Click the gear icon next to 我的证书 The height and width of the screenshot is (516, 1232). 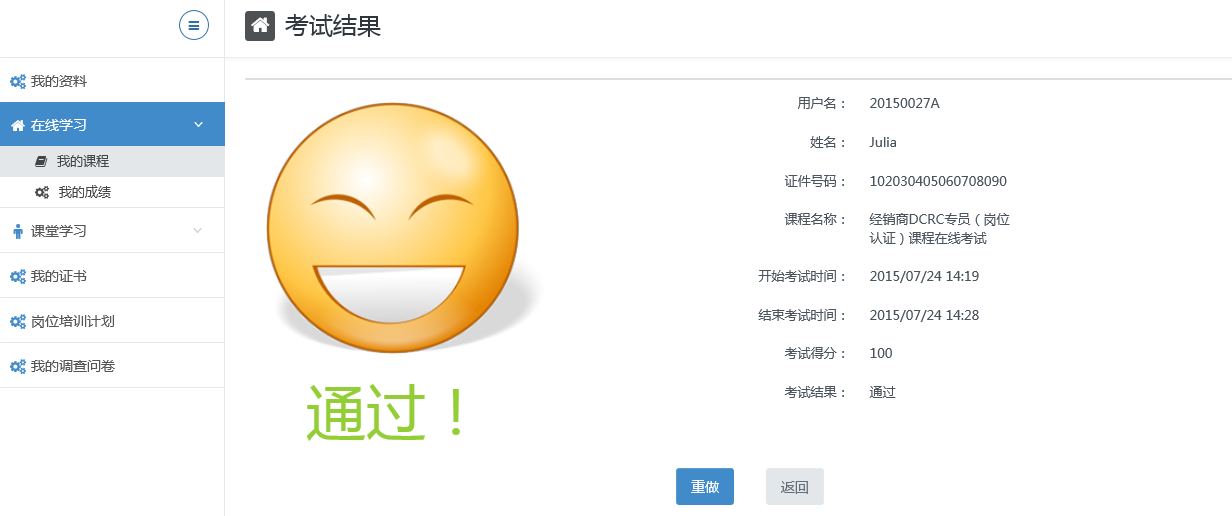tap(17, 276)
